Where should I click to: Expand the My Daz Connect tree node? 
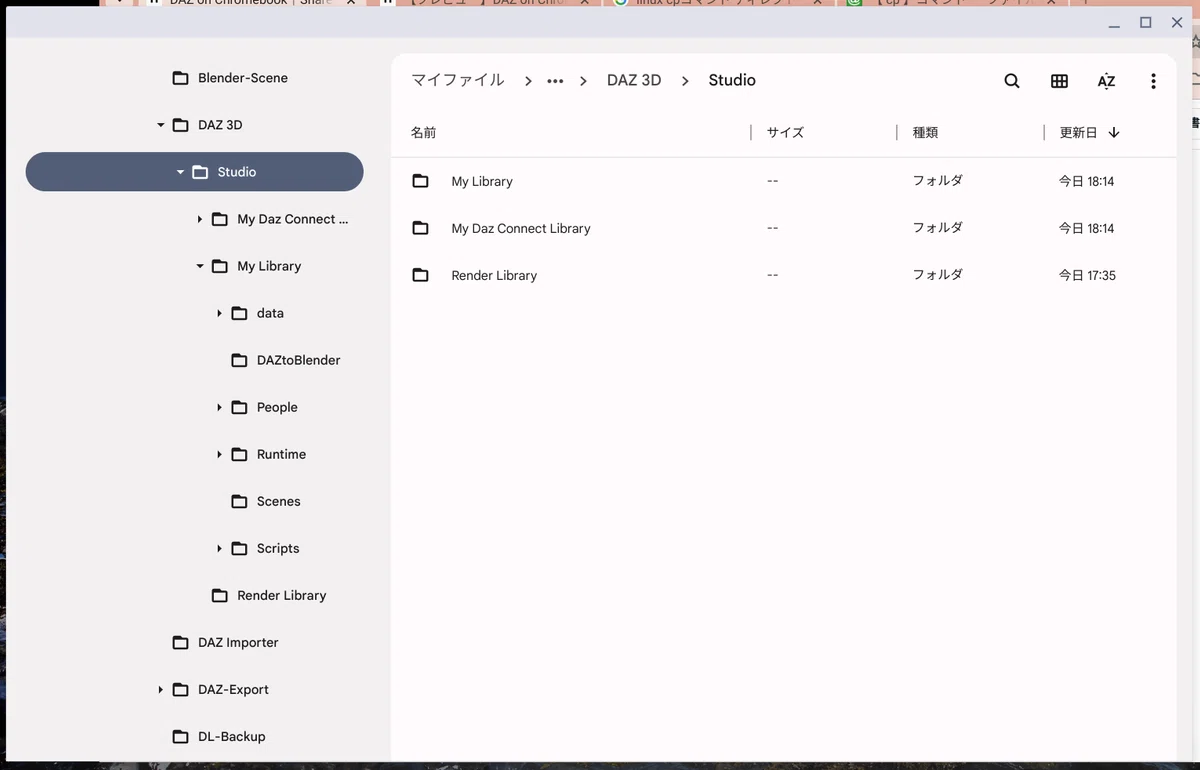(200, 219)
